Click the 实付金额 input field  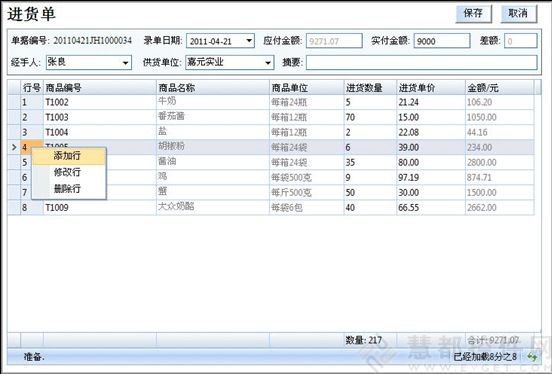pos(442,41)
